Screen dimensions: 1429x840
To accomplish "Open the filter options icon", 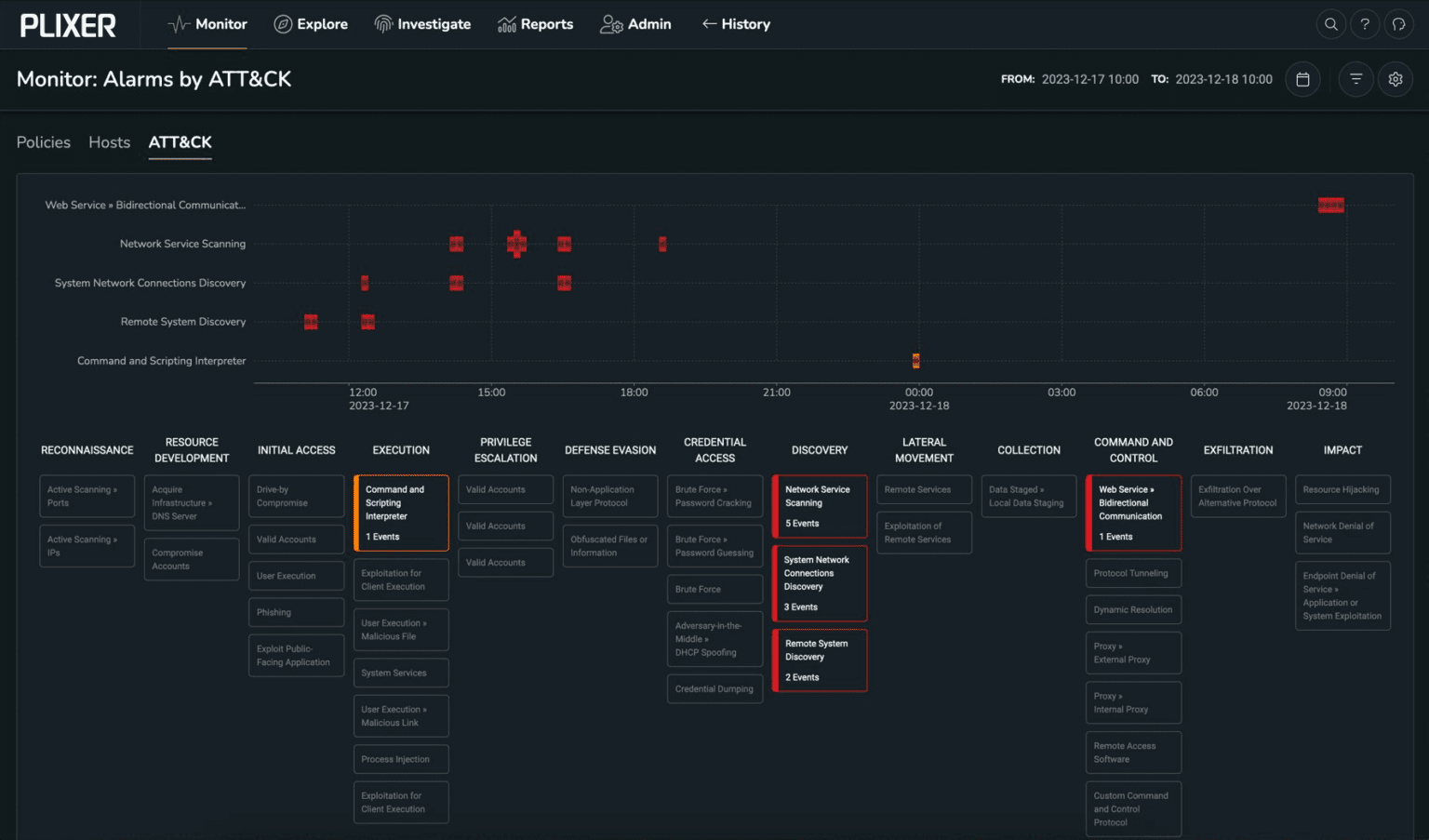I will click(x=1356, y=79).
